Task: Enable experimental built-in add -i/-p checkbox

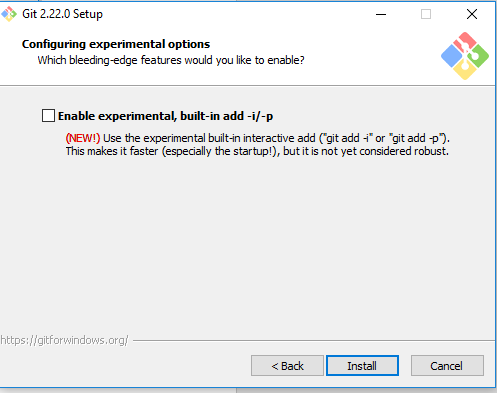Action: click(48, 116)
